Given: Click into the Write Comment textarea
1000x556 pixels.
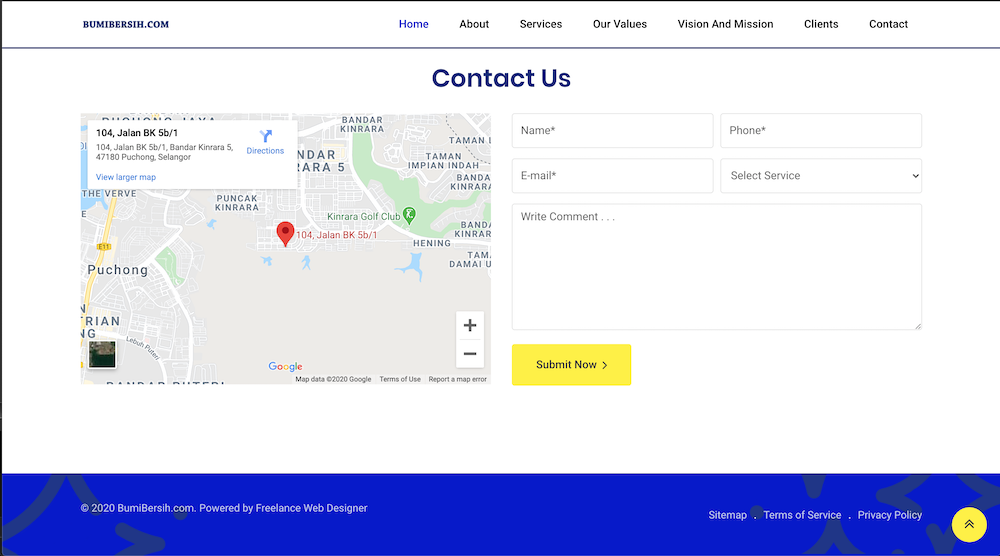Looking at the screenshot, I should [717, 267].
